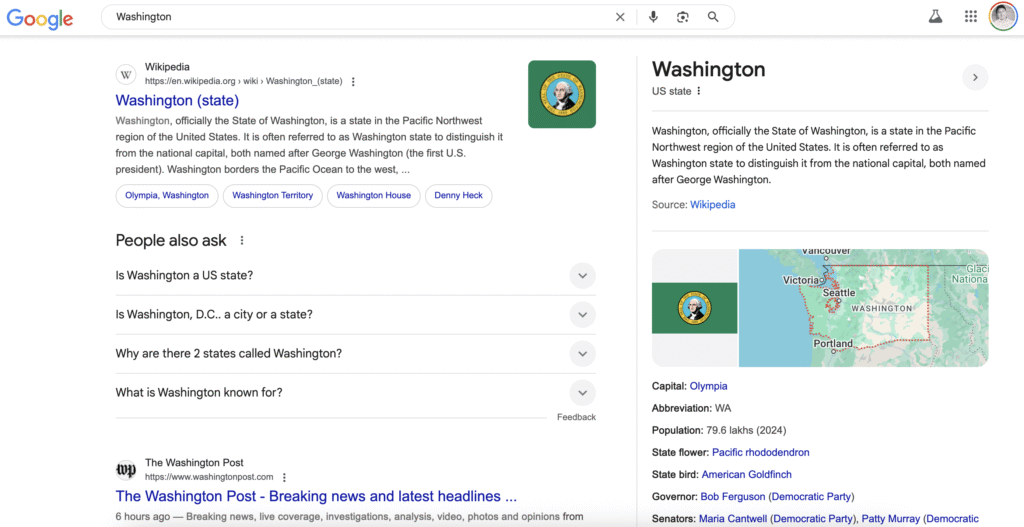1024x527 pixels.
Task: Open the Washington (state) Wikipedia link
Action: click(177, 101)
